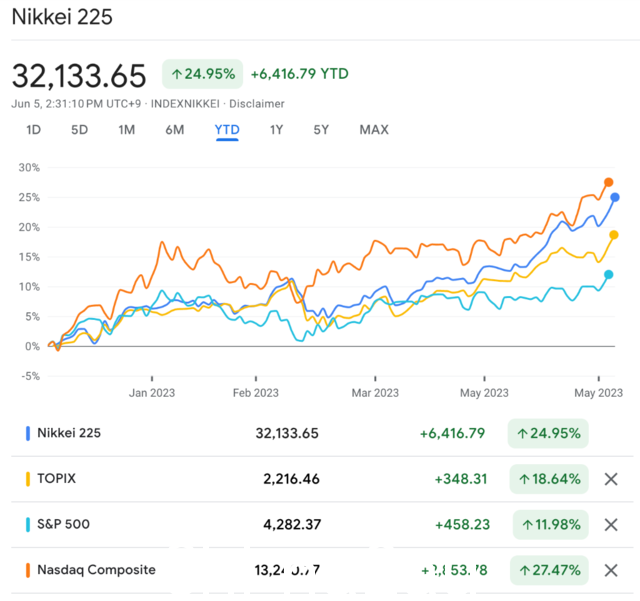The image size is (640, 601).
Task: Click the +6,416.79 YTD header text
Action: click(300, 74)
